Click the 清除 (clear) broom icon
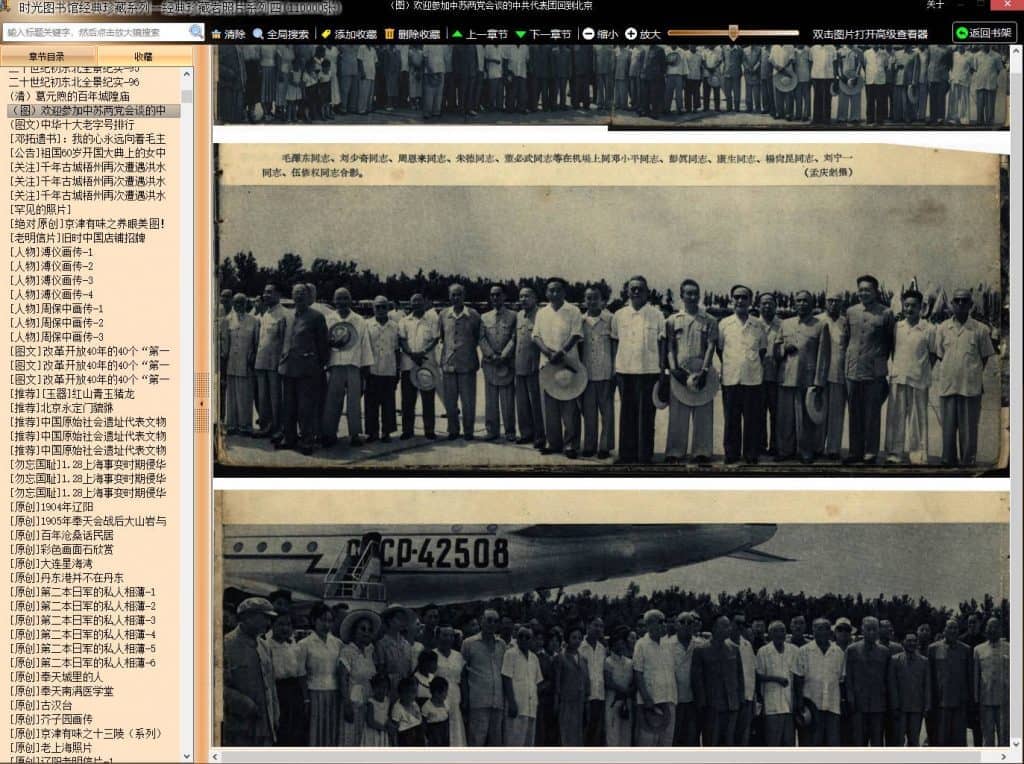This screenshot has width=1024, height=764. click(228, 34)
